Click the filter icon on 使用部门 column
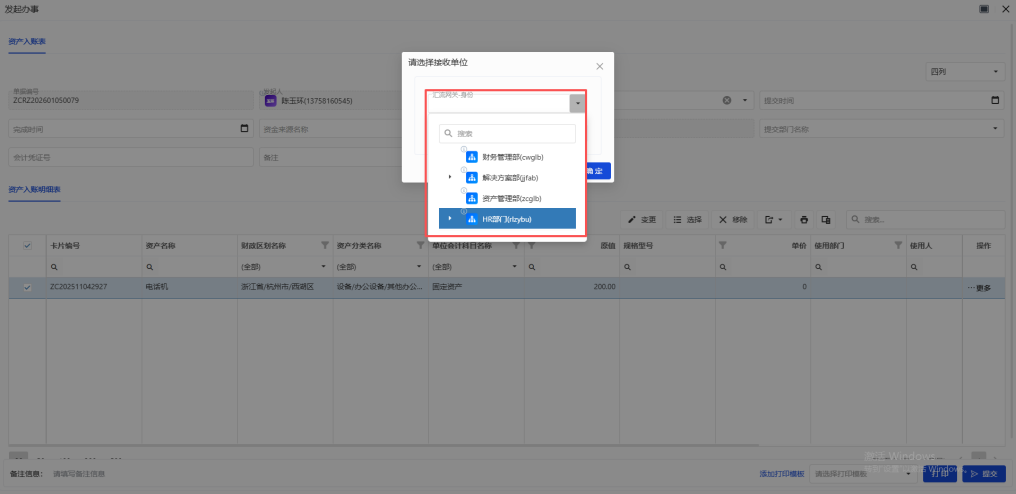Viewport: 1016px width, 494px height. click(897, 245)
